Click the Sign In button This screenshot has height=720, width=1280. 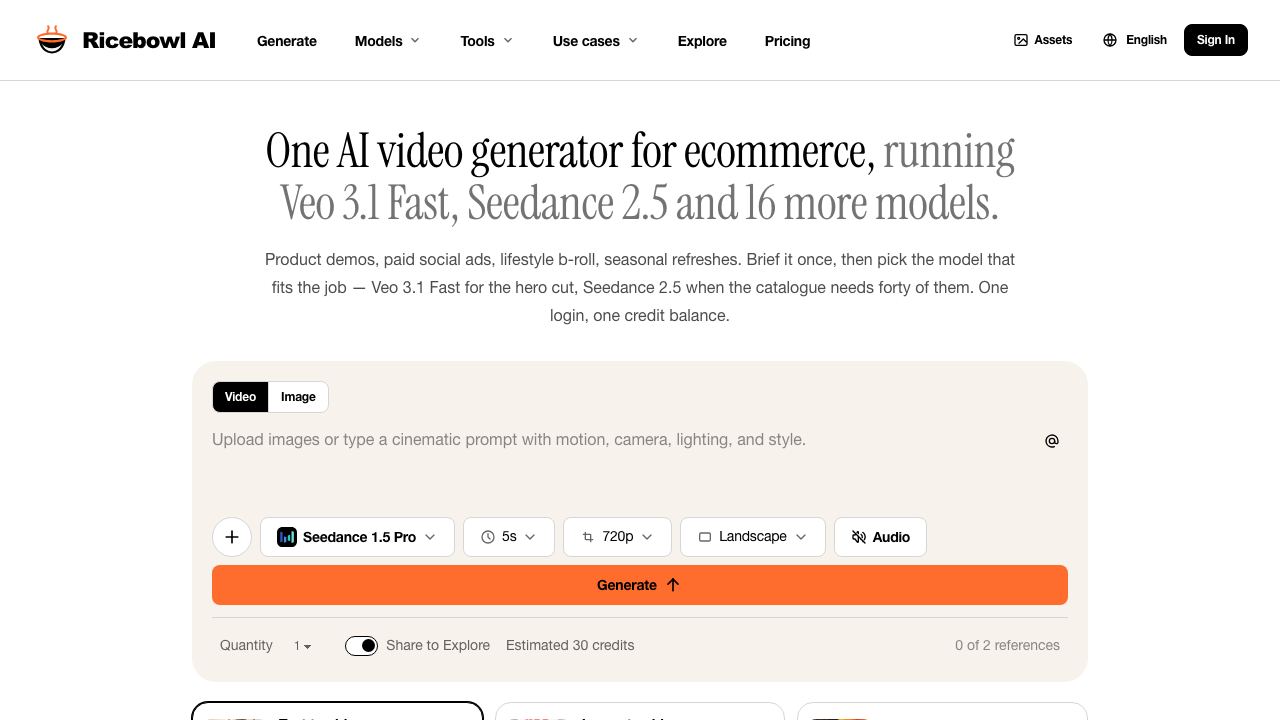coord(1216,40)
